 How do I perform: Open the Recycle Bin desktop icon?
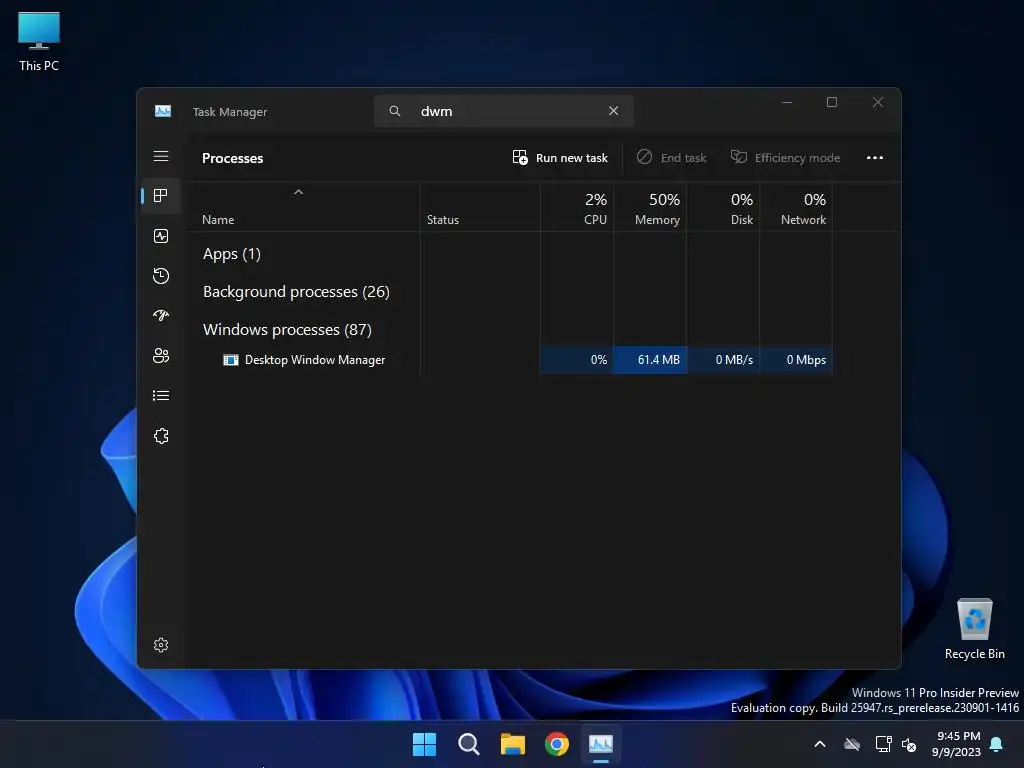tap(974, 629)
